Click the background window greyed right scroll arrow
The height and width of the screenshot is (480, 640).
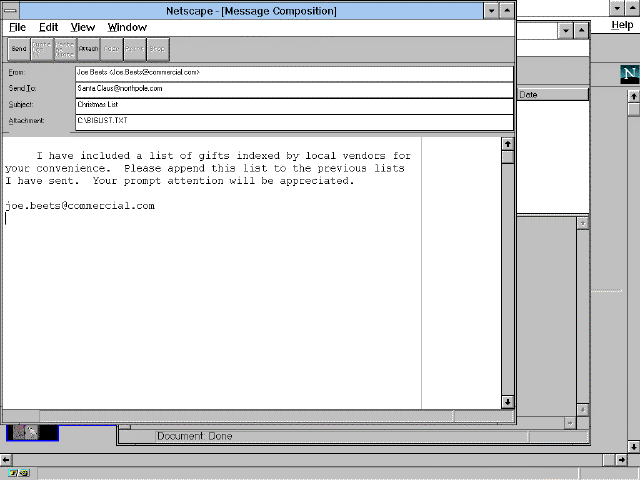[x=570, y=423]
